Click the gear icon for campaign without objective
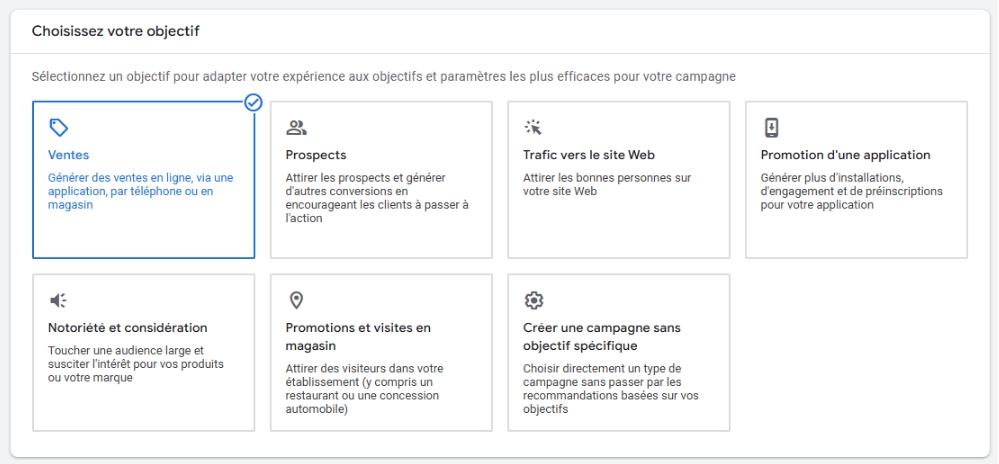Screen dimensions: 999x464 click(534, 300)
